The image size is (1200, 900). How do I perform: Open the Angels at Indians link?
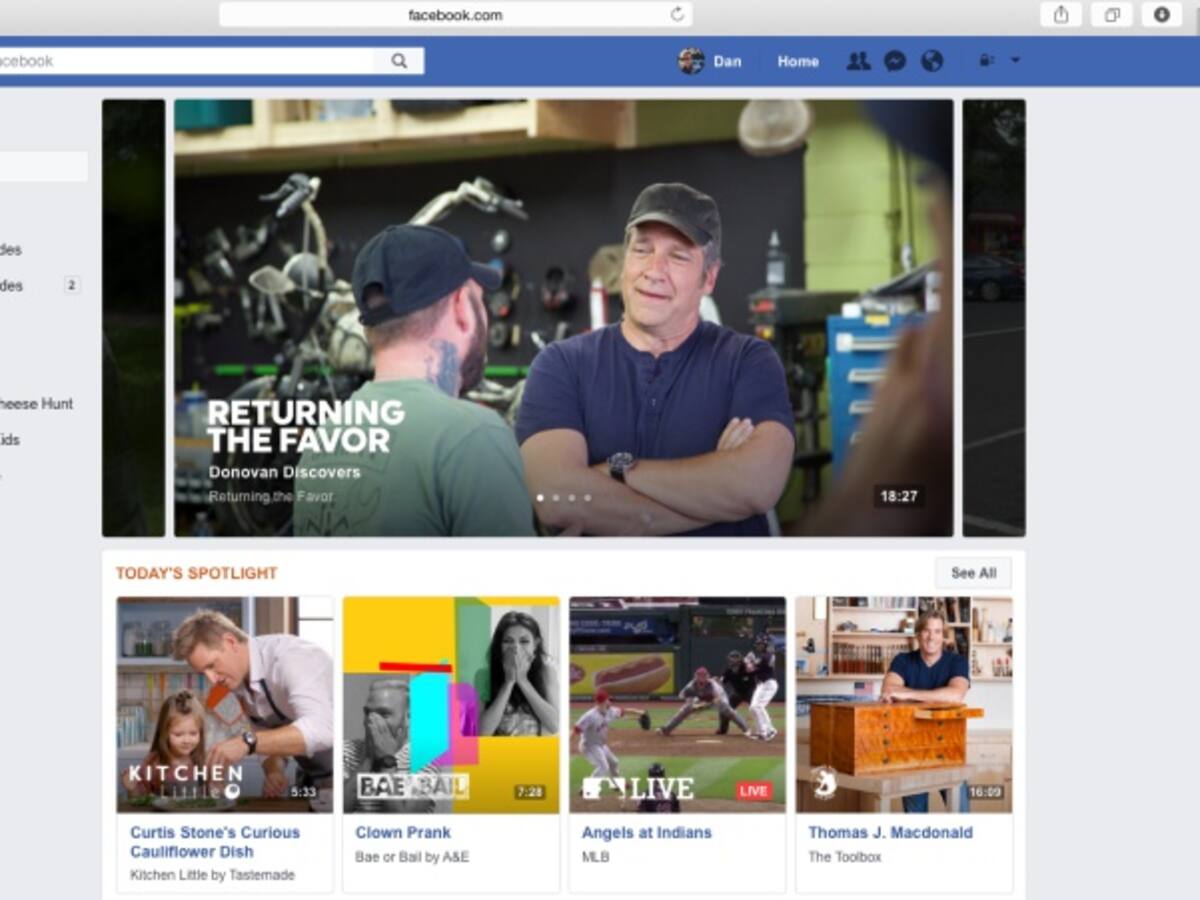[x=647, y=832]
